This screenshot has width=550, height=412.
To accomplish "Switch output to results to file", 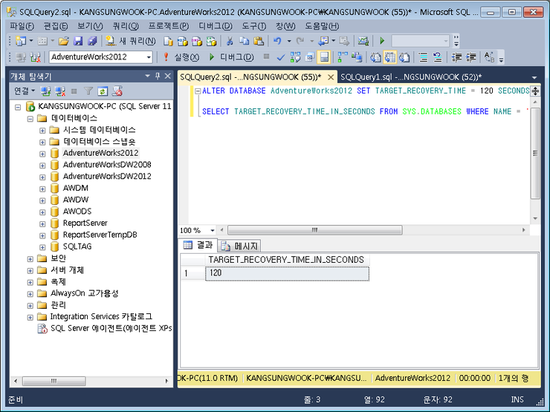I will tap(404, 57).
